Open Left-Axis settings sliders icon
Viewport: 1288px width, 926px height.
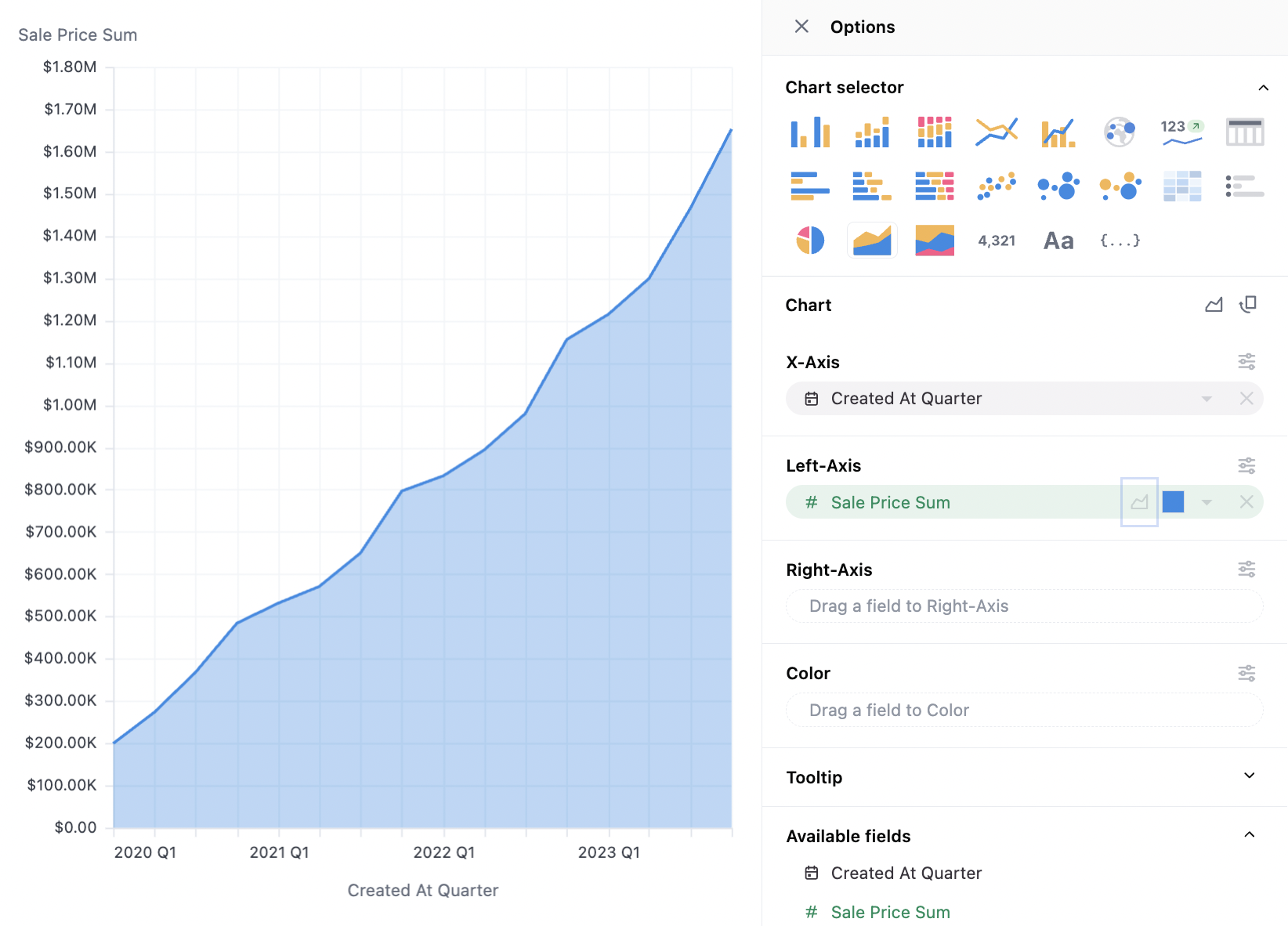pos(1246,465)
